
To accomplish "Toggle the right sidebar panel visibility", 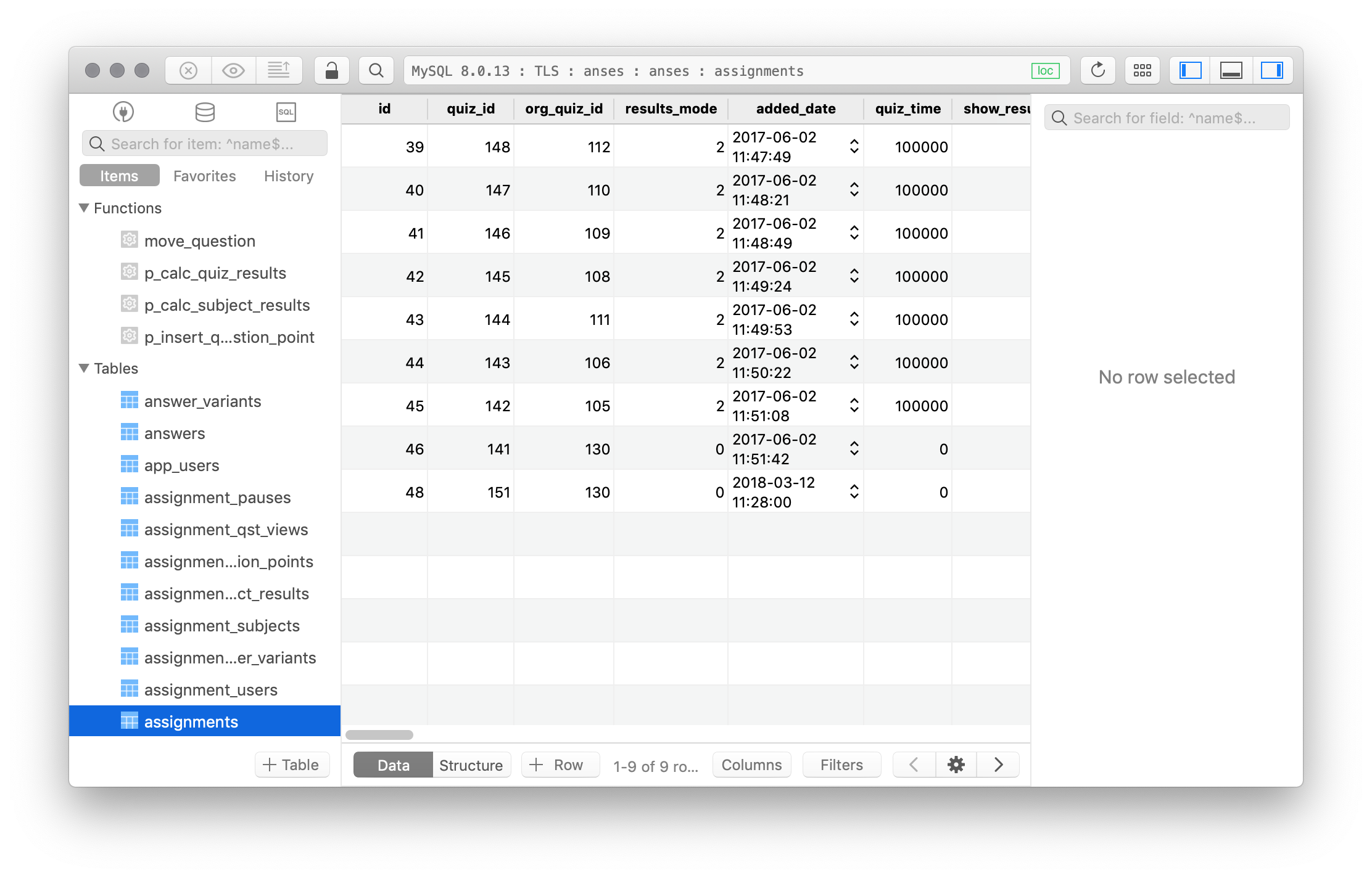I will [x=1271, y=71].
